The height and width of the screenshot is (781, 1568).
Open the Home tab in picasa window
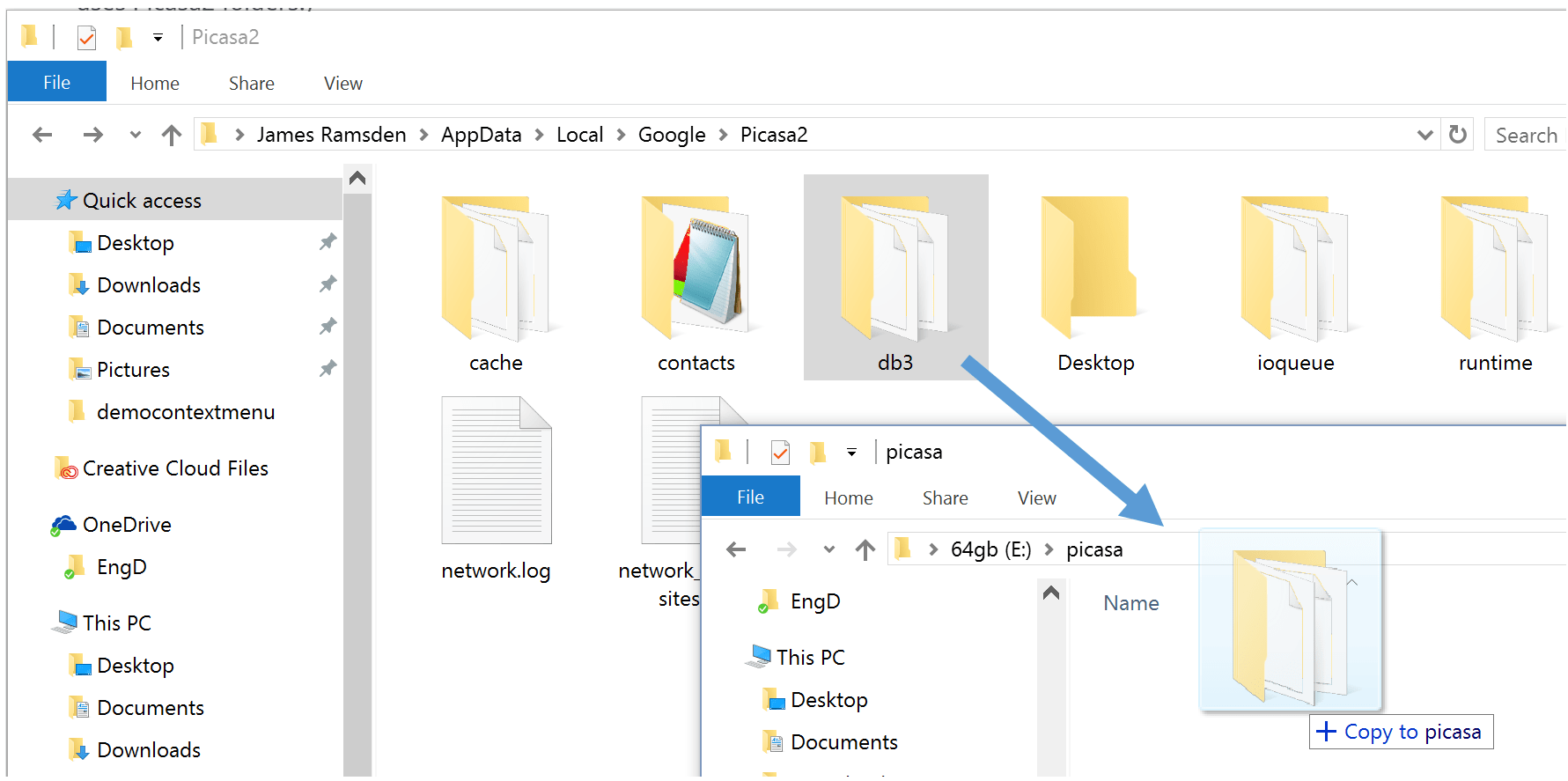click(x=849, y=497)
